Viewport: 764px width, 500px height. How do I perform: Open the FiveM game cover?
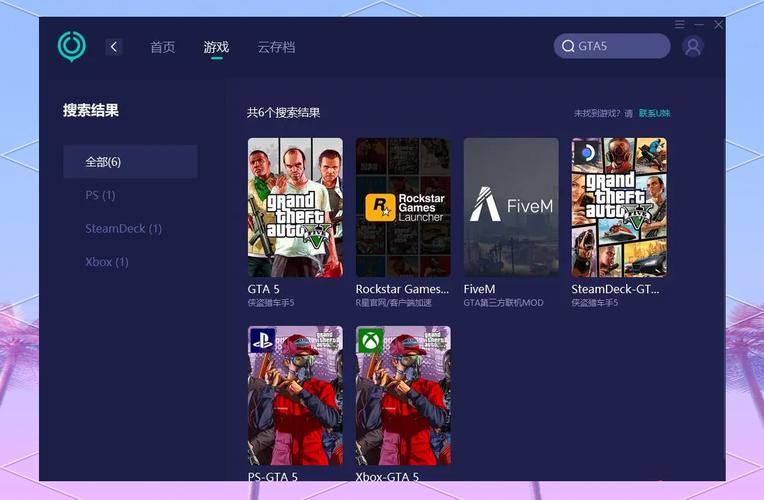[x=511, y=208]
